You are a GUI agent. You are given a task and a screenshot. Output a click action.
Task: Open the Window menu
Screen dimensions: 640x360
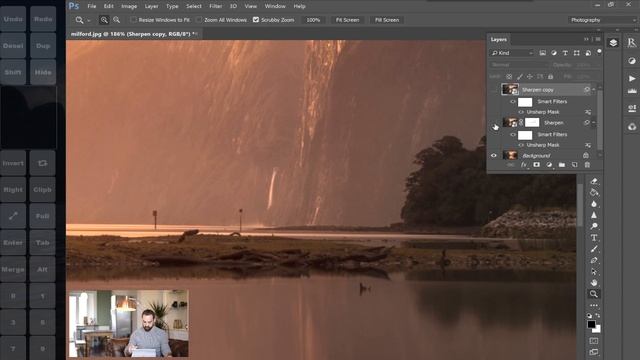pyautogui.click(x=275, y=6)
